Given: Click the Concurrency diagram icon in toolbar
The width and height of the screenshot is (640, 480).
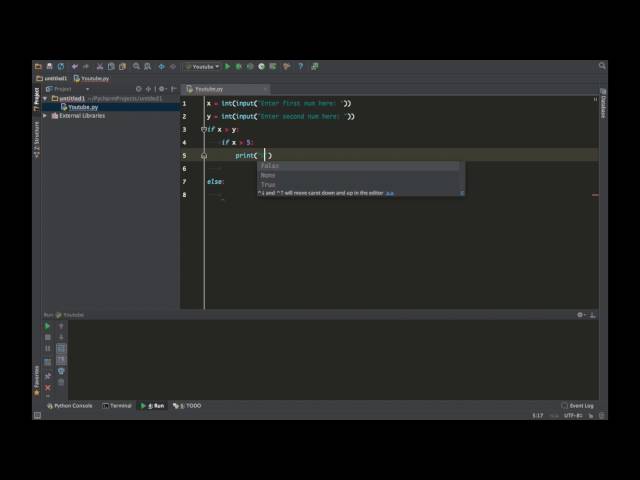Looking at the screenshot, I should click(x=273, y=66).
